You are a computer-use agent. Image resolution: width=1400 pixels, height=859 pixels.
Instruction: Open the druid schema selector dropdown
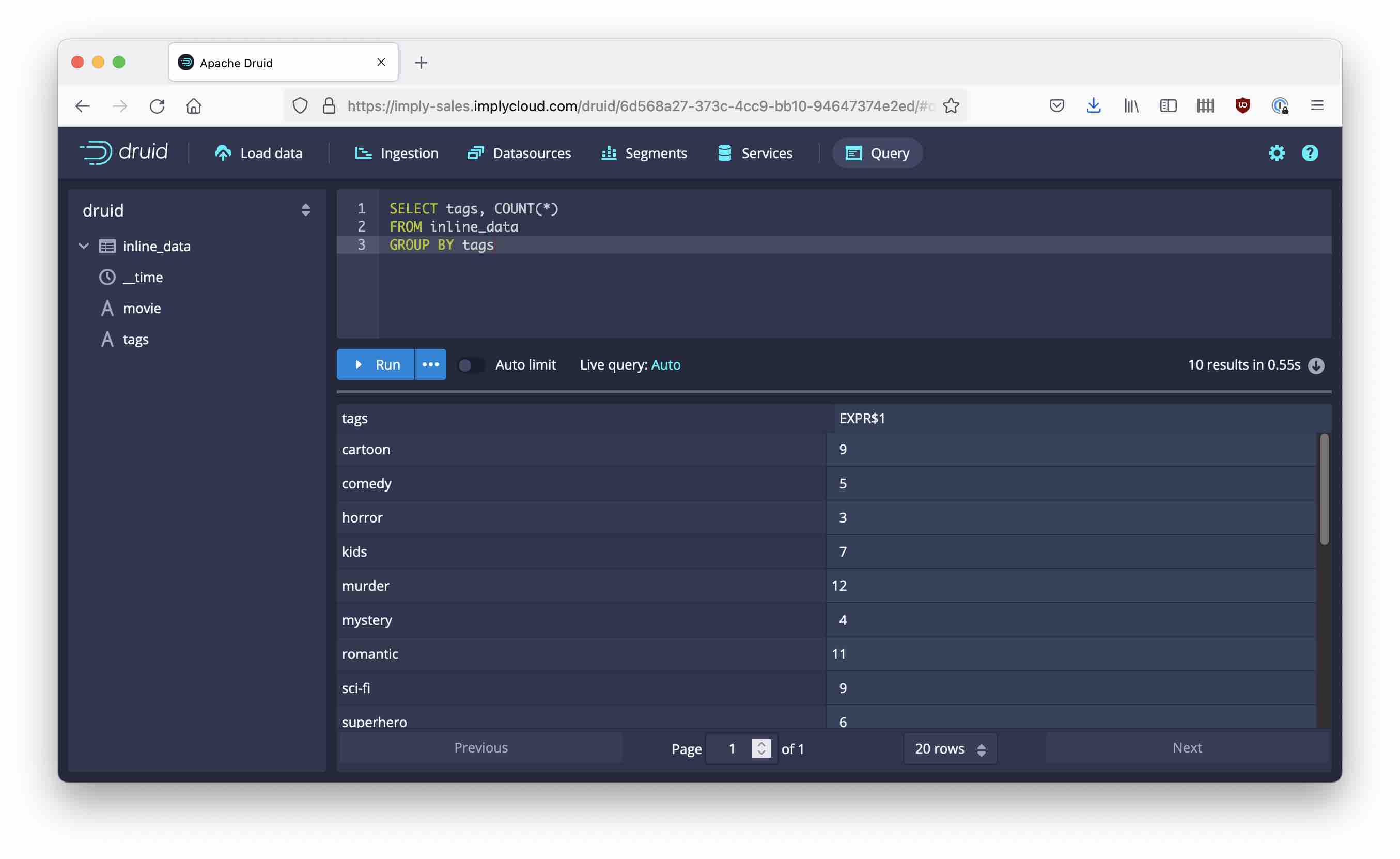pyautogui.click(x=305, y=210)
